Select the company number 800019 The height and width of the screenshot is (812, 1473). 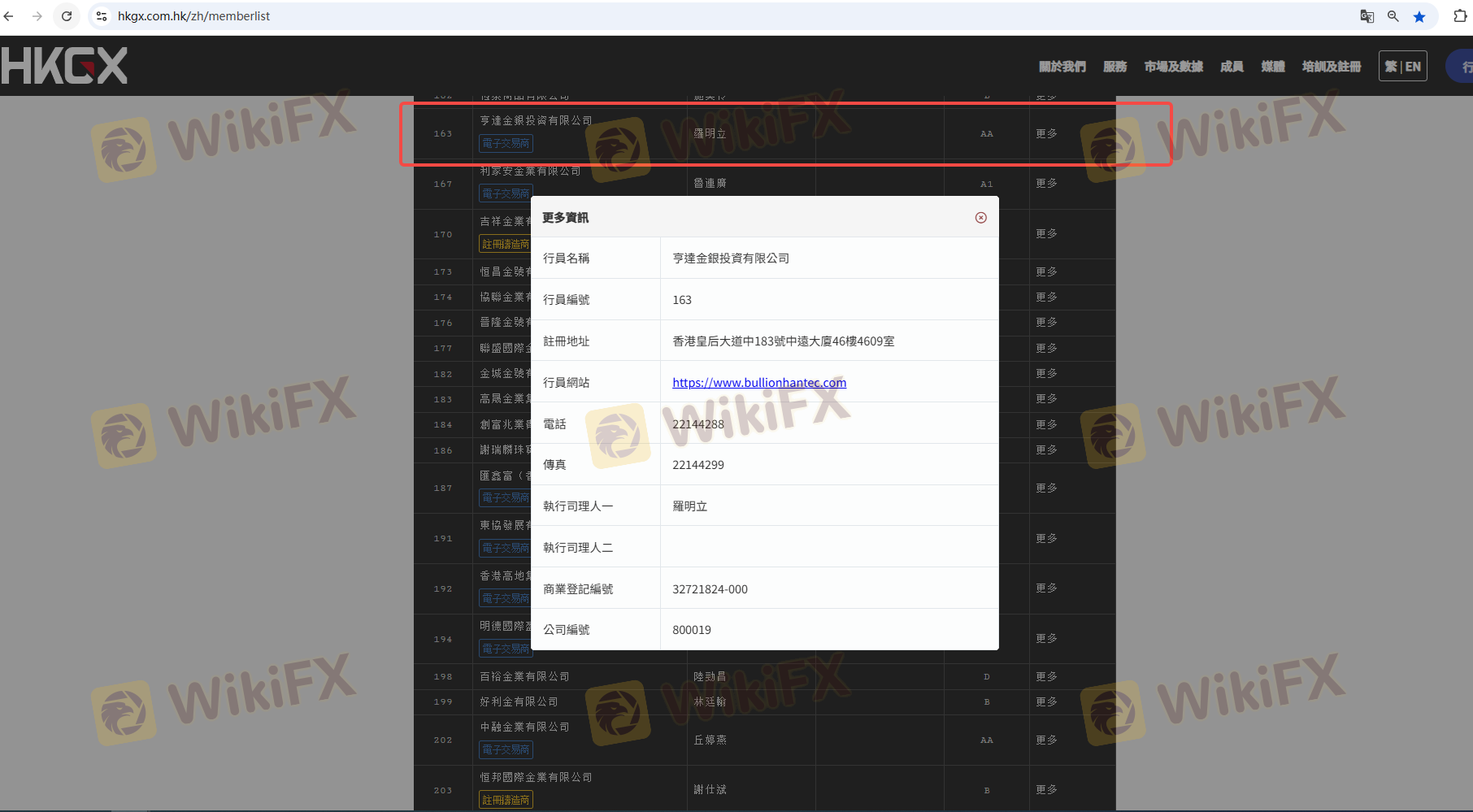692,630
